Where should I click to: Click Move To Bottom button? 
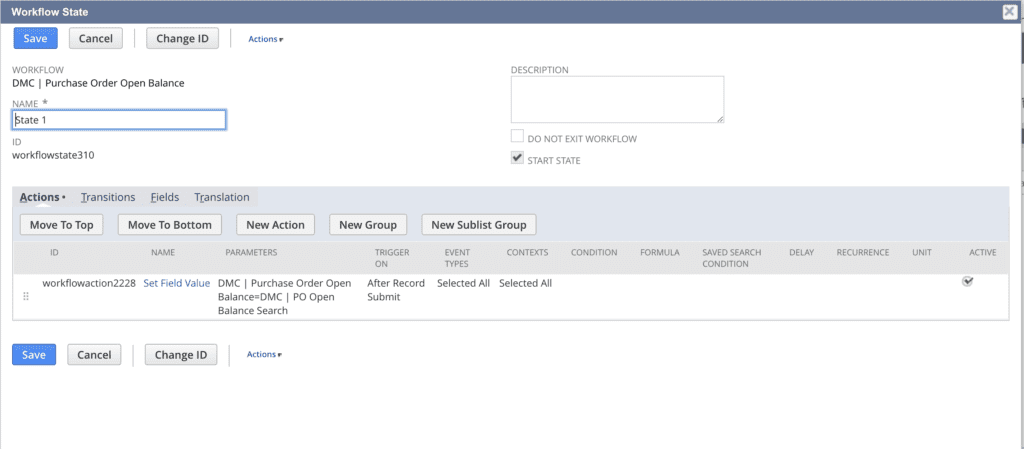click(x=170, y=225)
